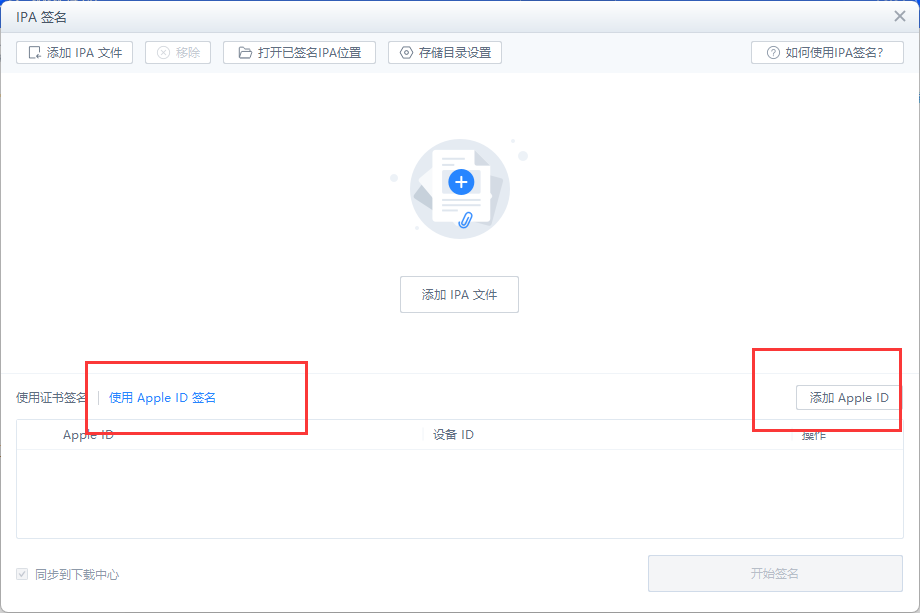The image size is (920, 613).
Task: Open 如何使用IPA签名? help
Action: coord(827,53)
